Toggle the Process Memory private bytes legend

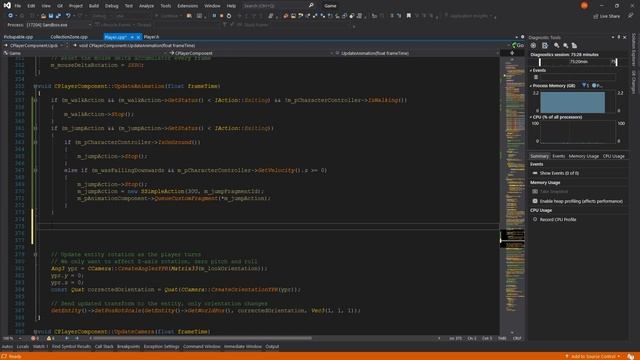click(x=597, y=86)
